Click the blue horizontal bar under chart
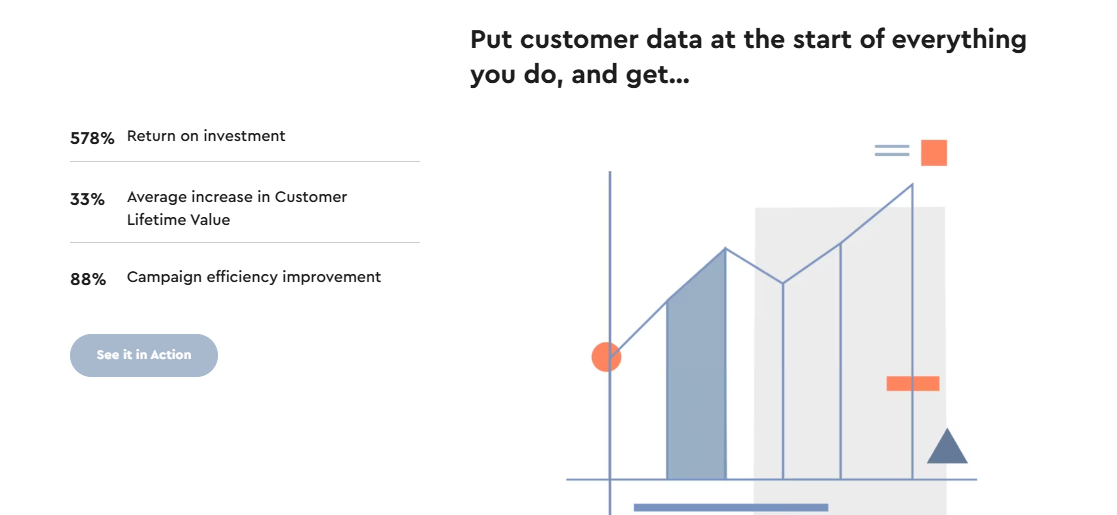 pyautogui.click(x=731, y=507)
